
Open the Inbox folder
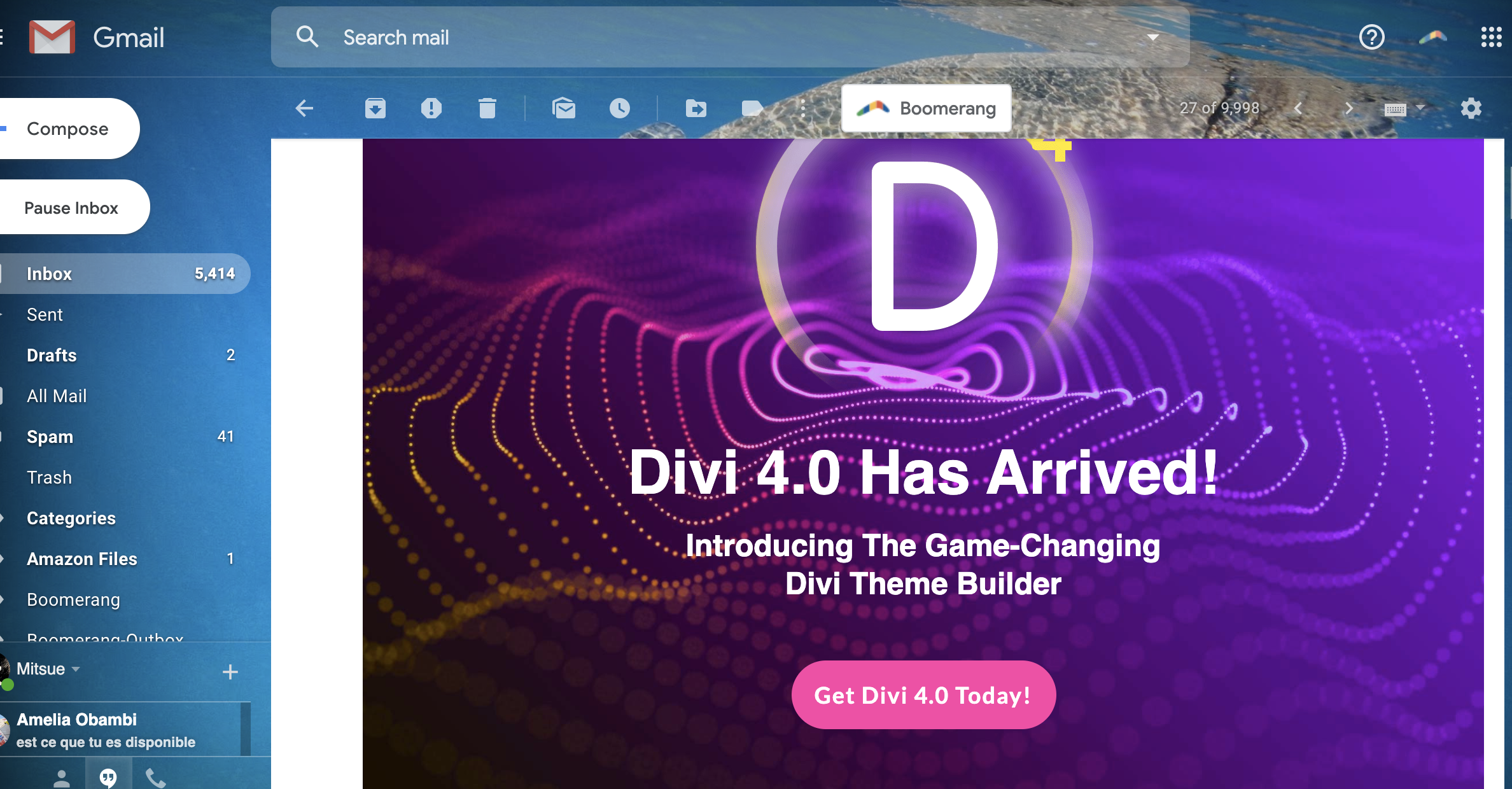click(x=125, y=274)
